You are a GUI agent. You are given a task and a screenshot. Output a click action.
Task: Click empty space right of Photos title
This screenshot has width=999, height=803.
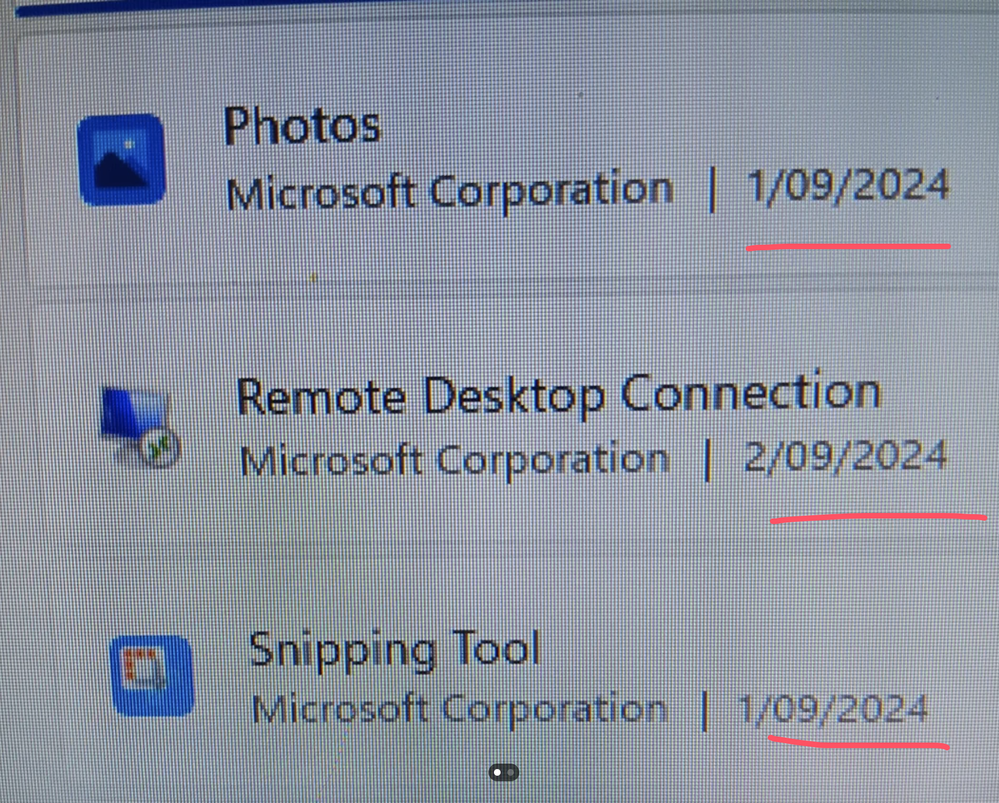pos(650,125)
